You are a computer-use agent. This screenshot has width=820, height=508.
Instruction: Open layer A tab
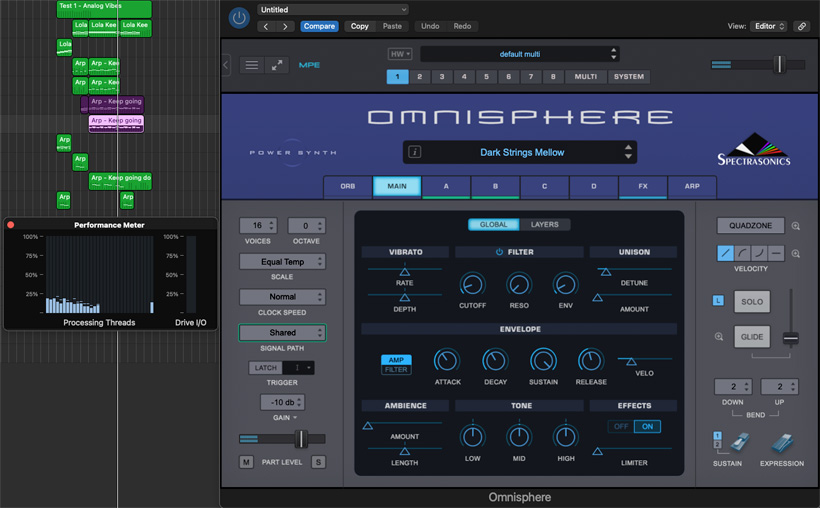(446, 186)
